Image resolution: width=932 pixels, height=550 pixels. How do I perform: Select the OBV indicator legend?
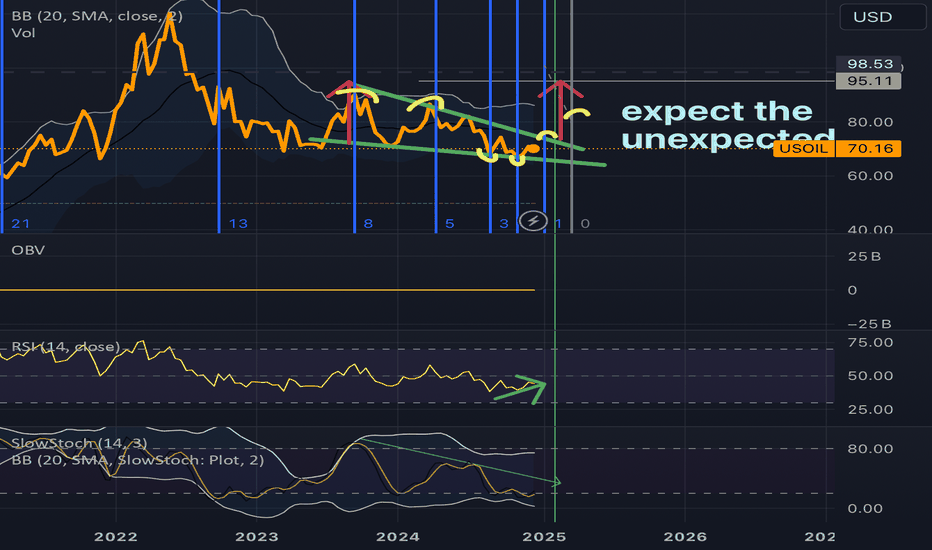tap(28, 250)
